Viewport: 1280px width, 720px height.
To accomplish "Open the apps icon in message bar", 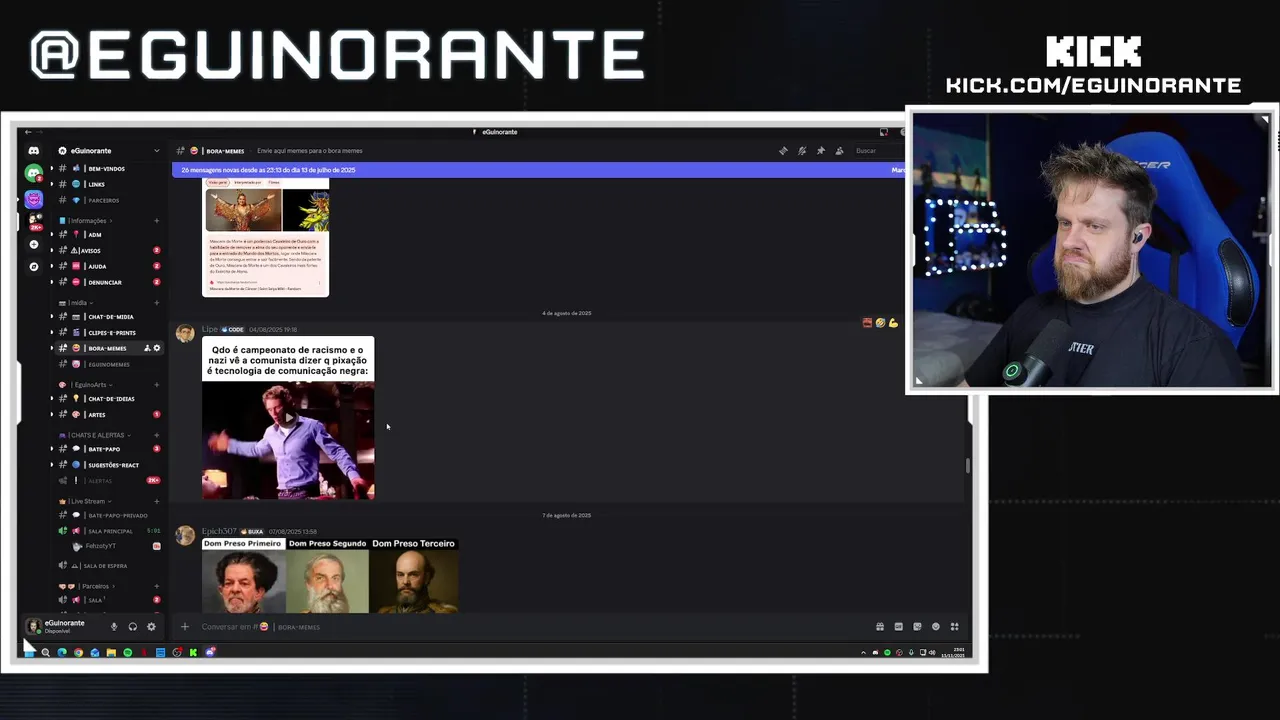I will 954,627.
